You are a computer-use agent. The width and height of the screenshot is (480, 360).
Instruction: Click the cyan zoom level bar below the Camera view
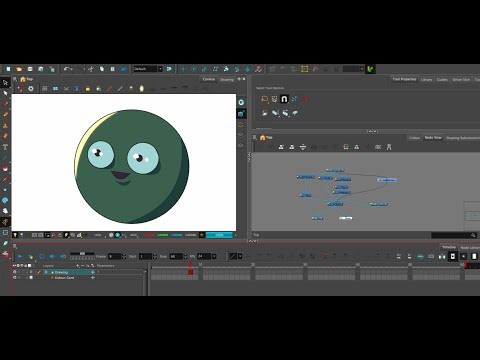coord(219,235)
